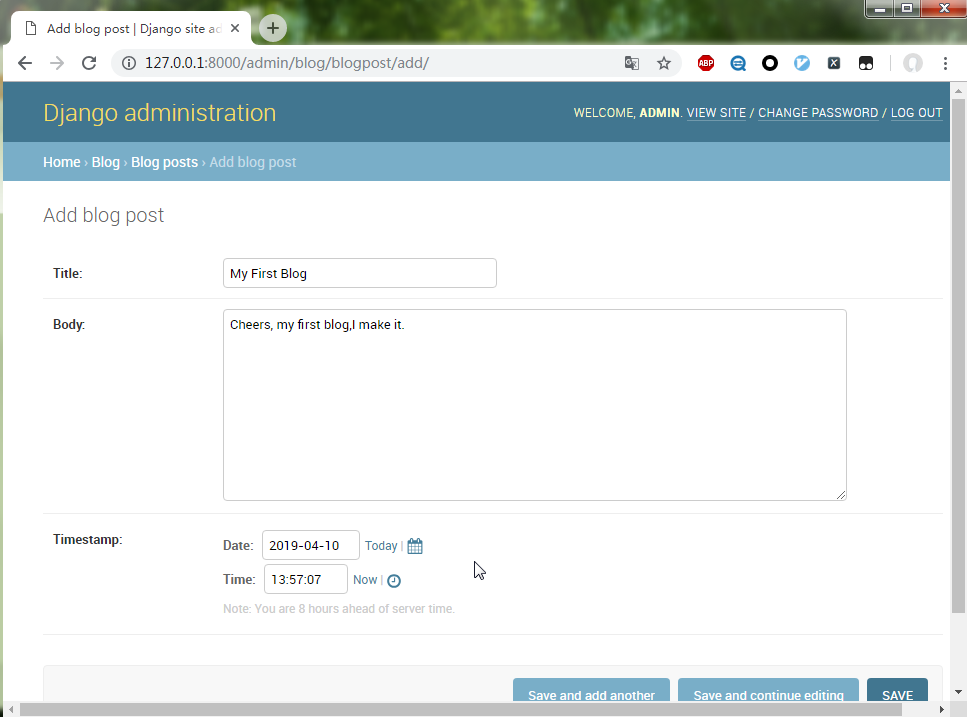Open the clock time picker icon
Screen dimensions: 967x717
(394, 581)
